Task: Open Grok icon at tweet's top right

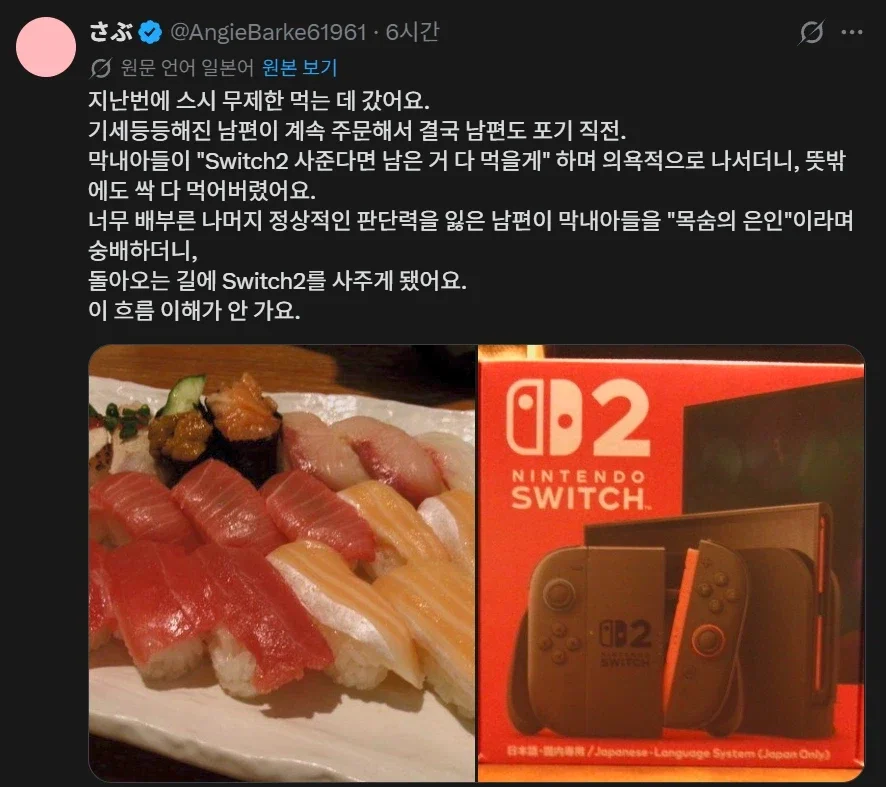Action: click(x=811, y=32)
